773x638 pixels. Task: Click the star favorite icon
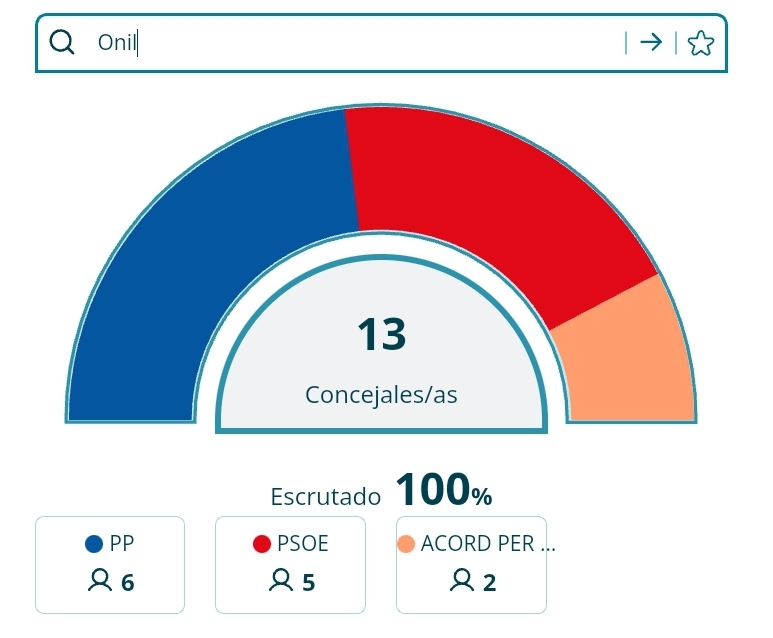pos(701,43)
